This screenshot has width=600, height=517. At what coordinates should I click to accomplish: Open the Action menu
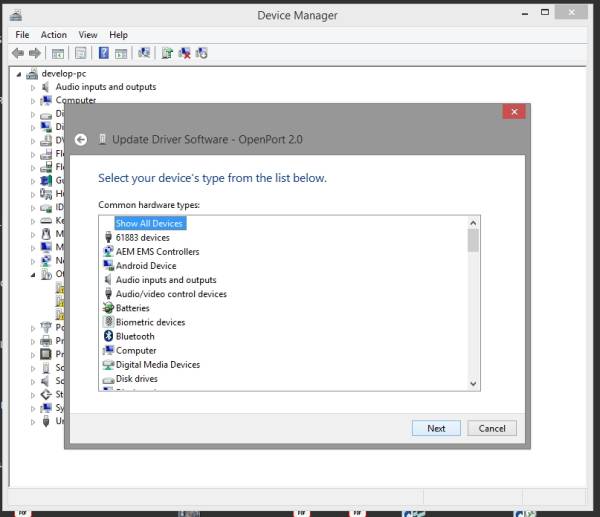(54, 35)
